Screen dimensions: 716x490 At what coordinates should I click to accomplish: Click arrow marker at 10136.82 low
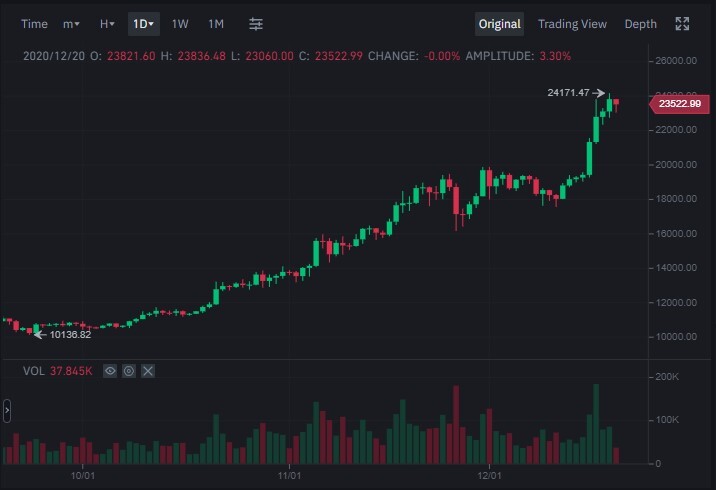tap(40, 335)
